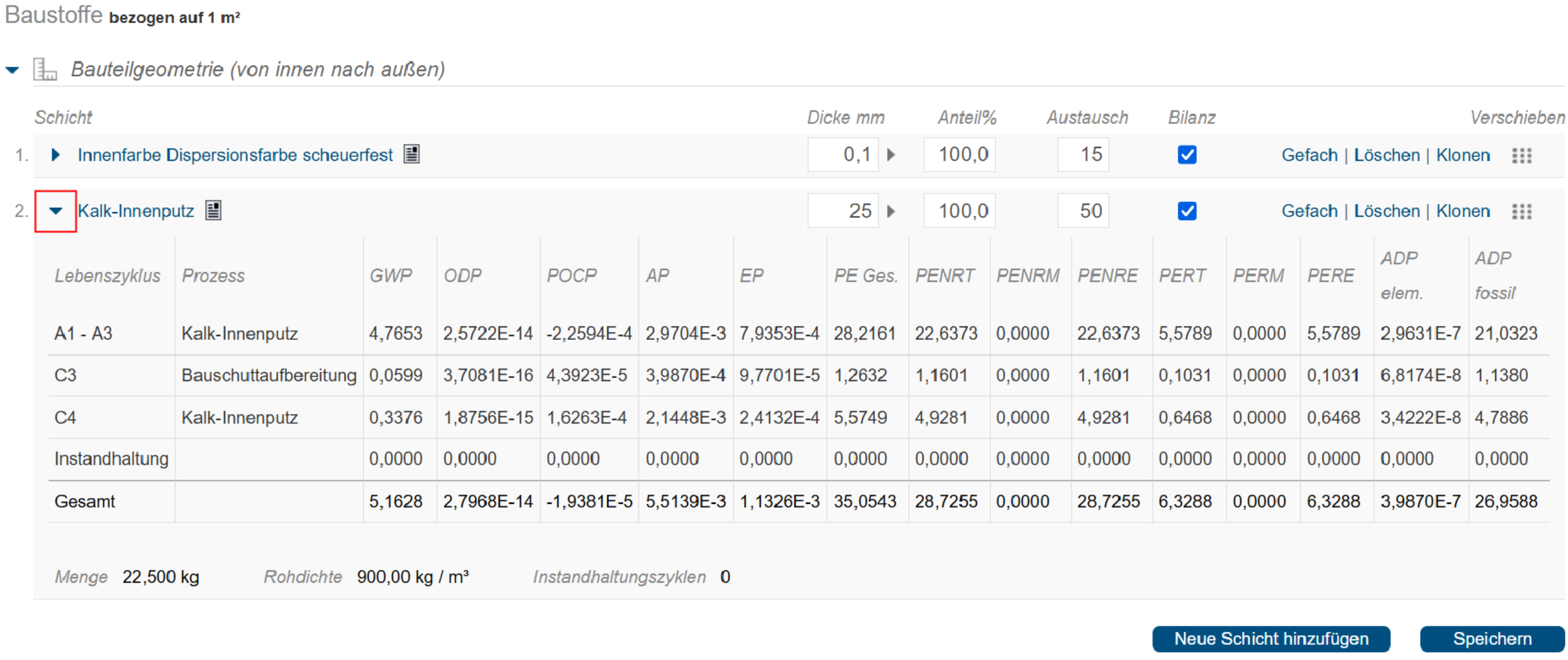Click Löschen link in Kalk-Innenputz row
Image resolution: width=1568 pixels, height=660 pixels.
tap(1387, 211)
